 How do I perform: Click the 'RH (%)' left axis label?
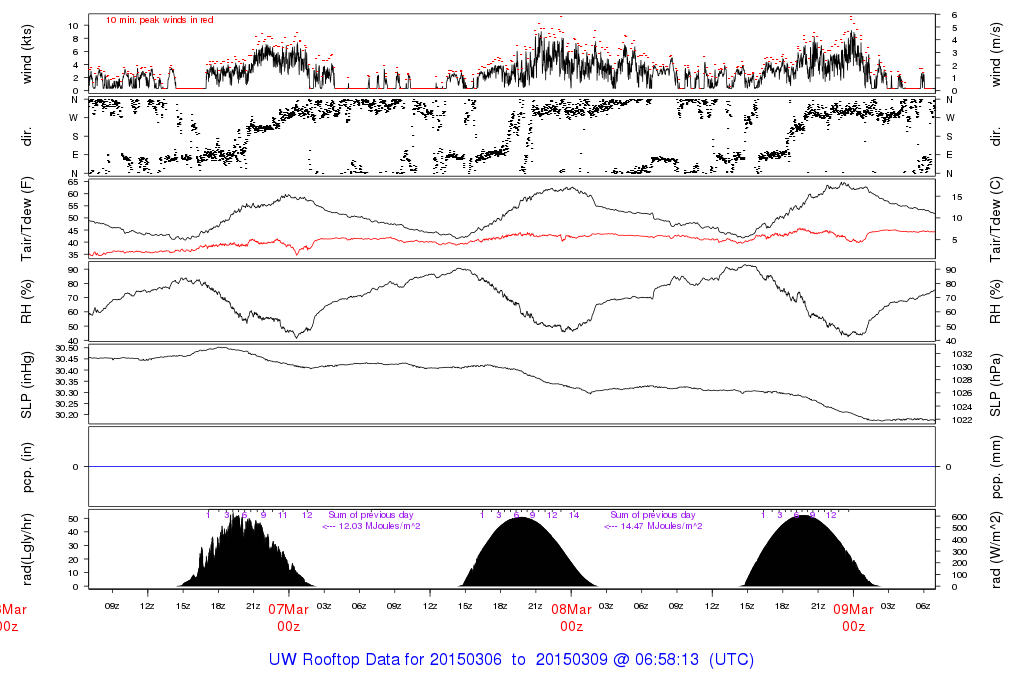point(27,302)
